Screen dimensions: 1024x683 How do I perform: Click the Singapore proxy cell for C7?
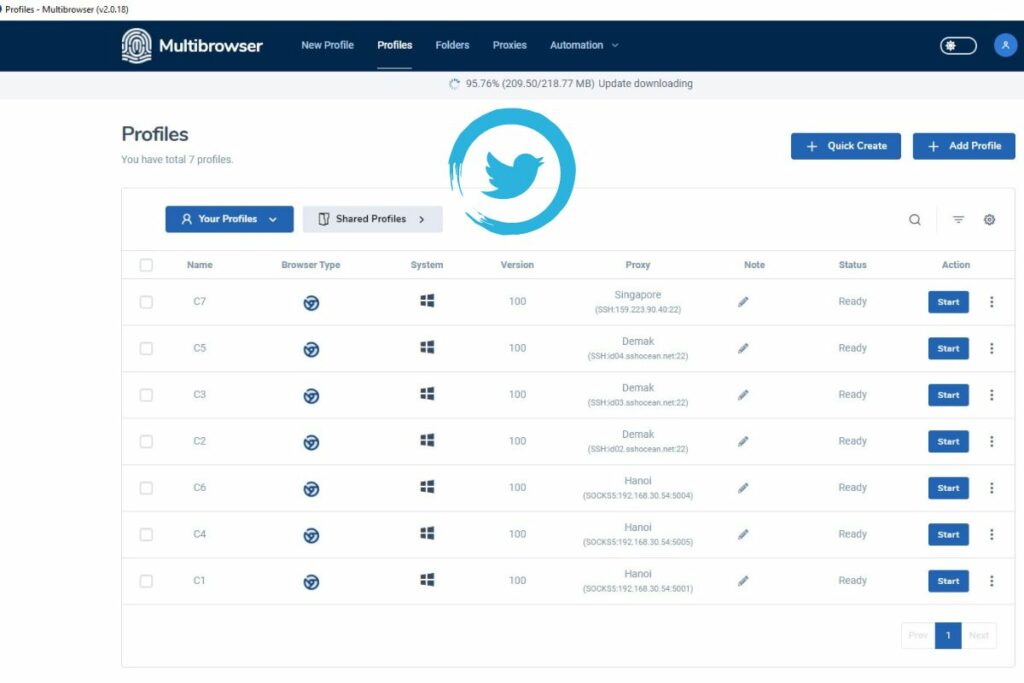point(638,302)
